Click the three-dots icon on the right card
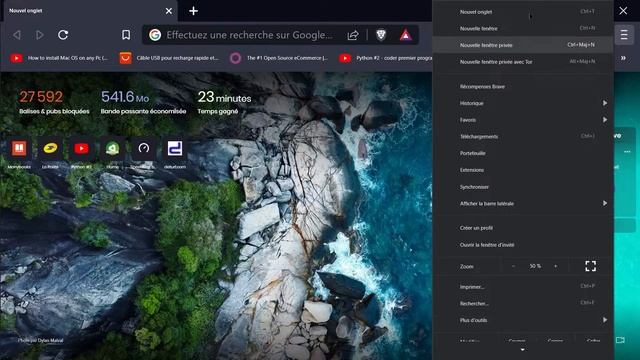This screenshot has height=360, width=640. [x=627, y=151]
